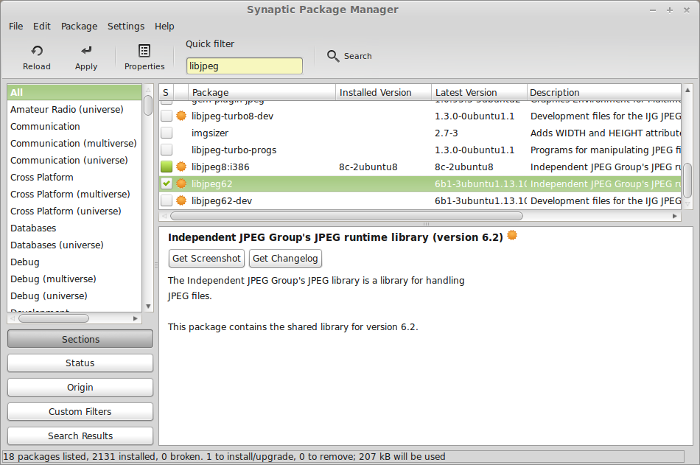
Task: Toggle the status checkbox for libjpeg-turbo8-dev
Action: (x=167, y=116)
